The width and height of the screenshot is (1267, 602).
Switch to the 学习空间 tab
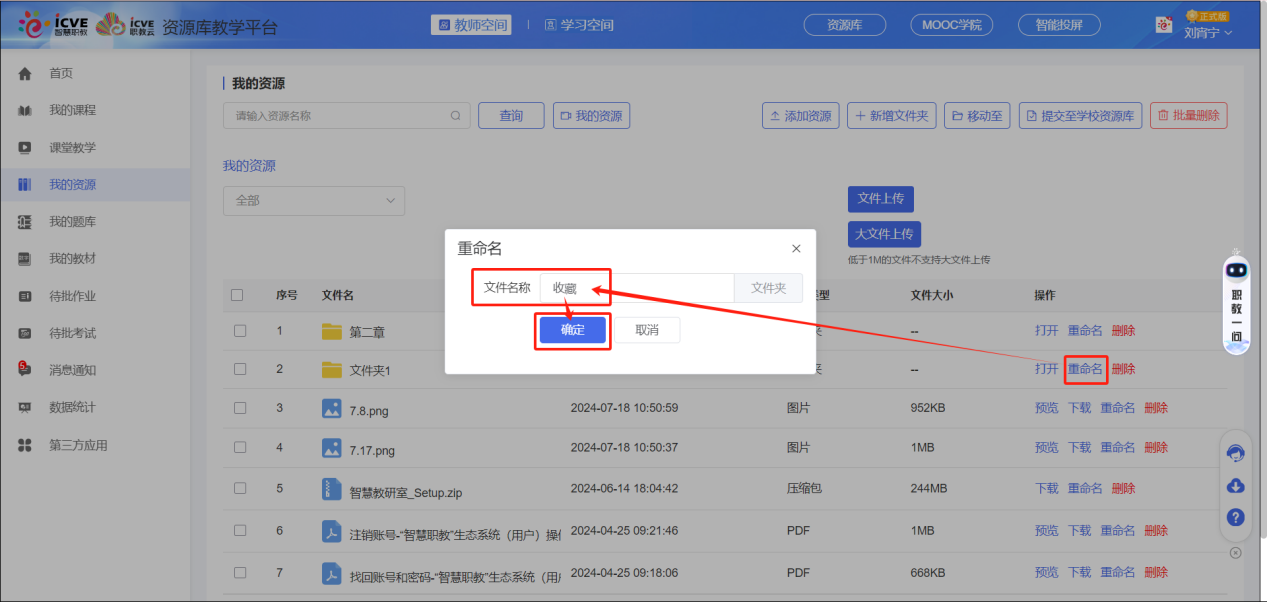click(579, 25)
